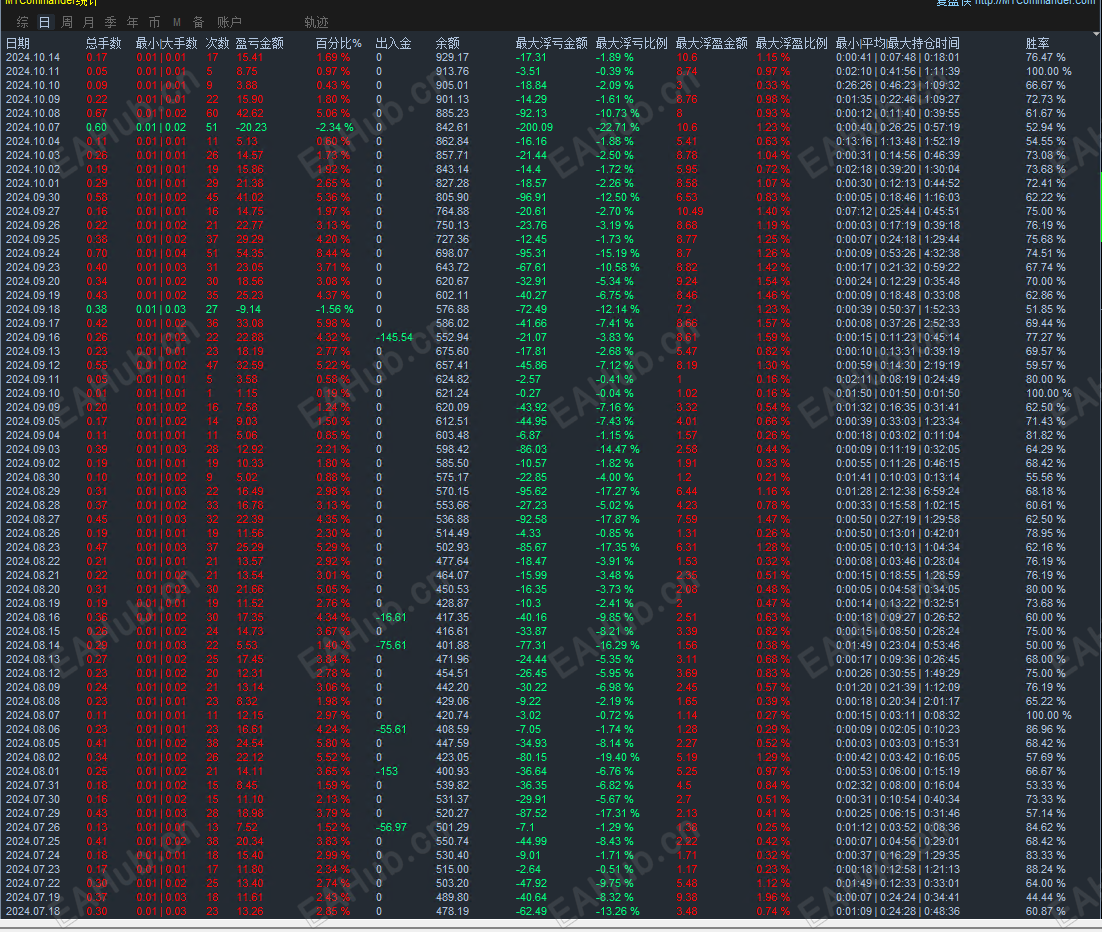
Task: Click the 0.01 | 0.04 lot size cell
Action: pos(161,254)
